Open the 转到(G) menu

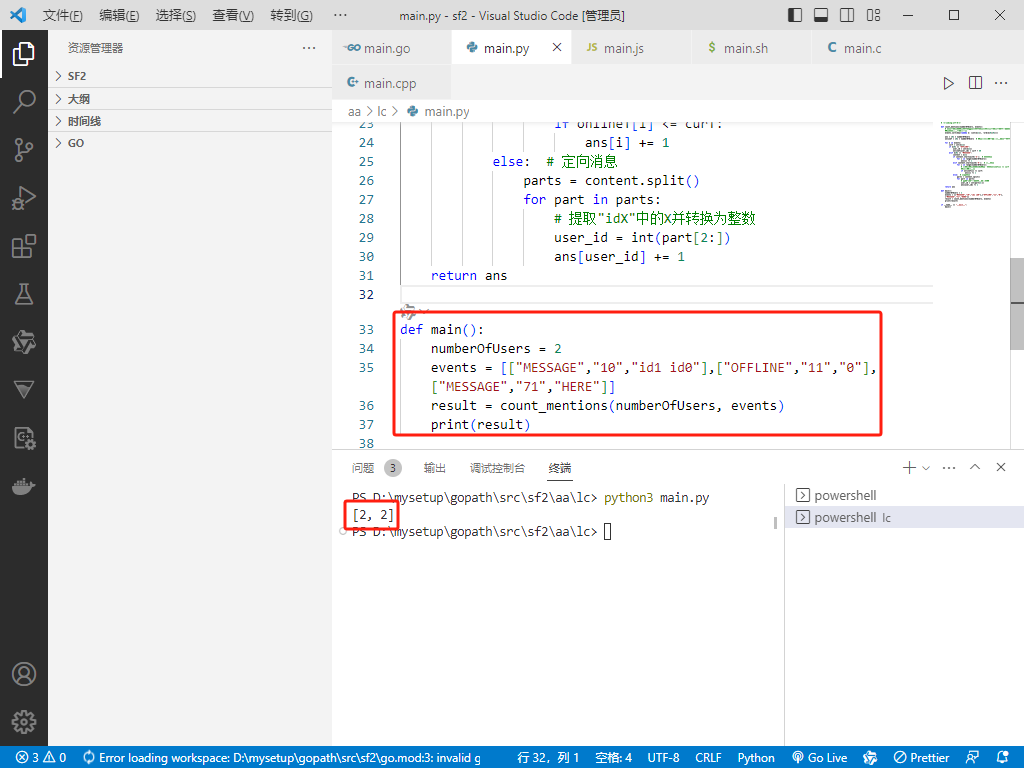point(291,15)
